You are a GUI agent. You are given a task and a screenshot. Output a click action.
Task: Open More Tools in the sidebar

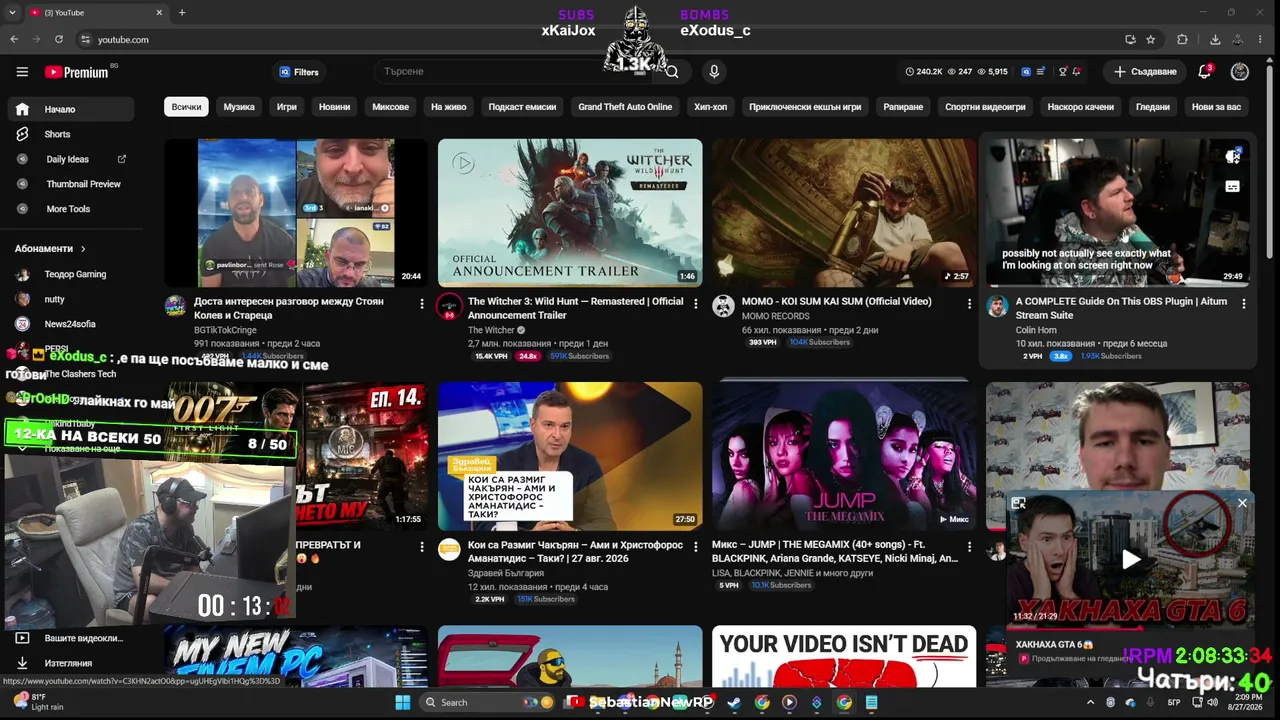click(x=70, y=209)
